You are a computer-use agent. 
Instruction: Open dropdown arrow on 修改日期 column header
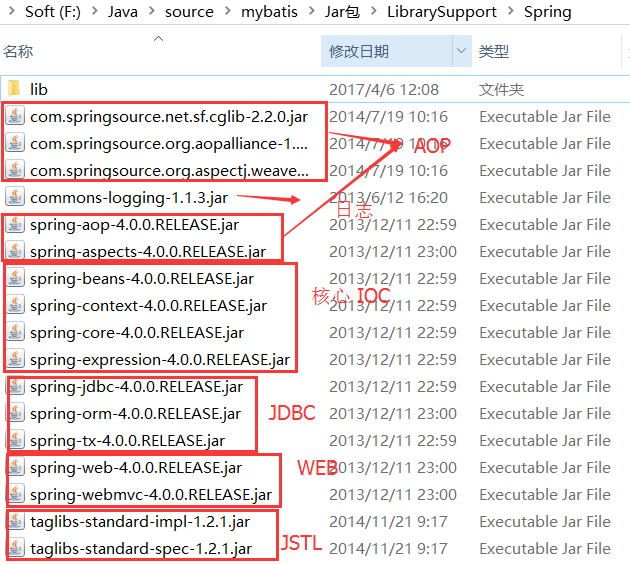[x=462, y=51]
